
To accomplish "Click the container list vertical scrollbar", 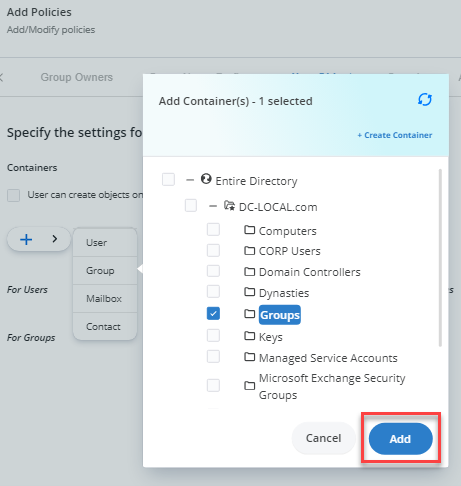I will click(x=440, y=258).
